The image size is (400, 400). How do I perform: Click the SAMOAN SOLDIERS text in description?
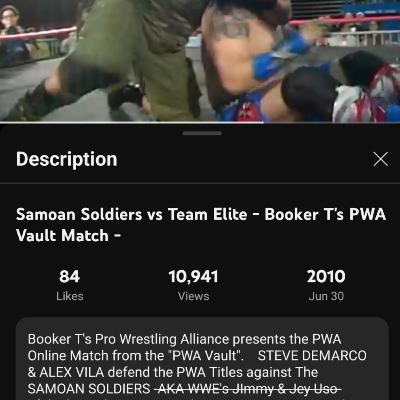point(89,389)
